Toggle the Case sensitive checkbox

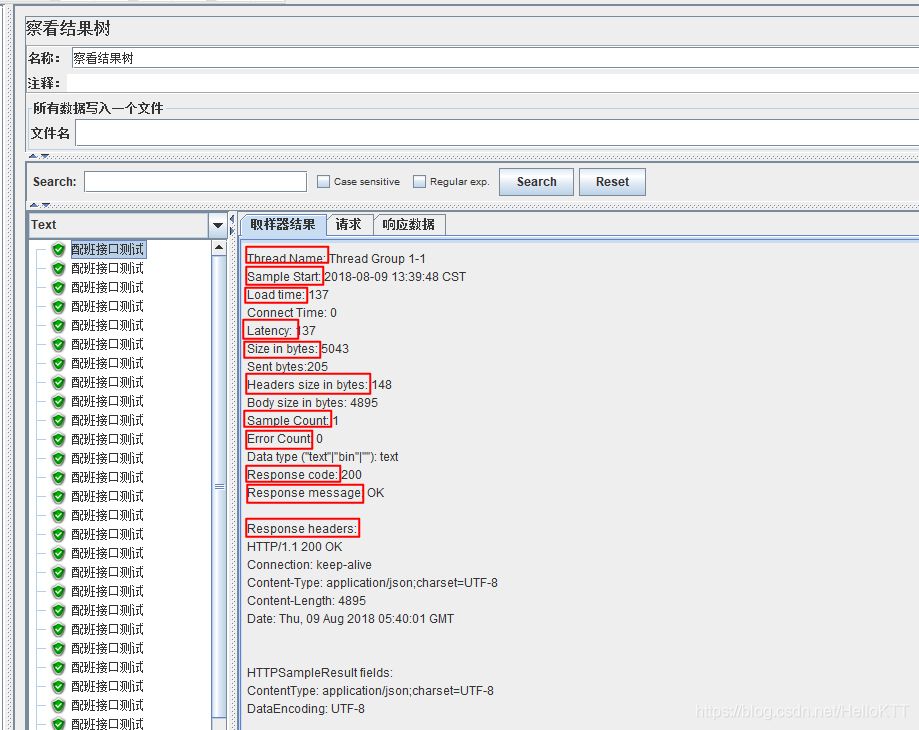(324, 182)
